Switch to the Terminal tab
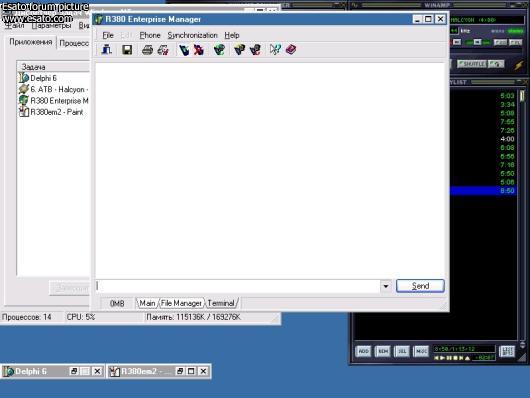 [221, 303]
